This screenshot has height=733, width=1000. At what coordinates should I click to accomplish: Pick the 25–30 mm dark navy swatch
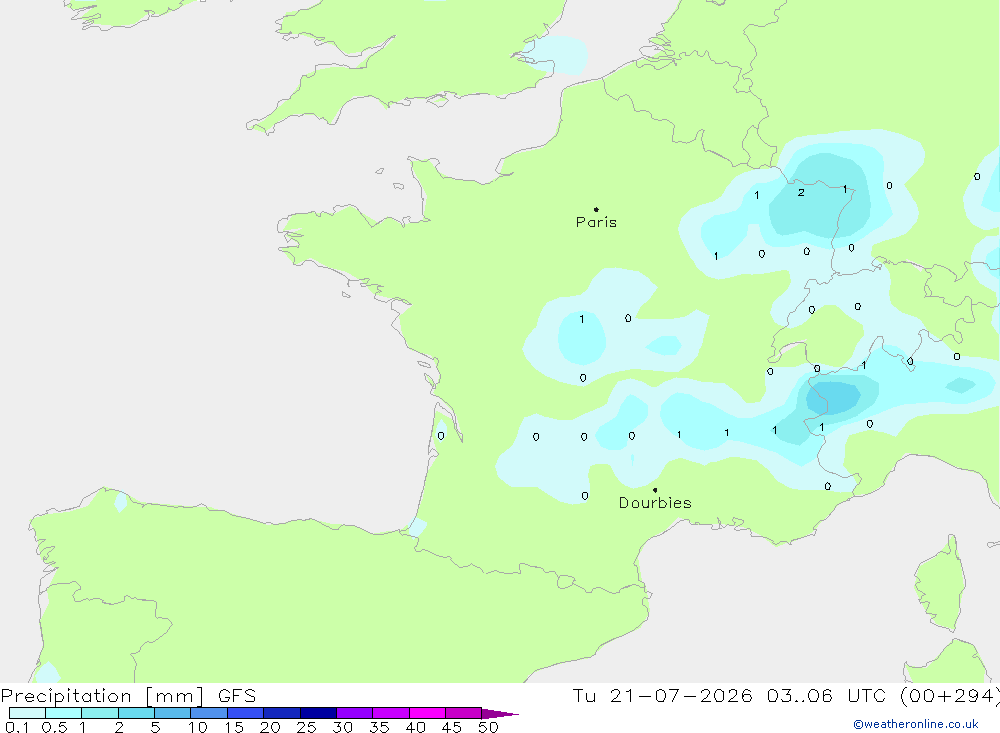318,713
